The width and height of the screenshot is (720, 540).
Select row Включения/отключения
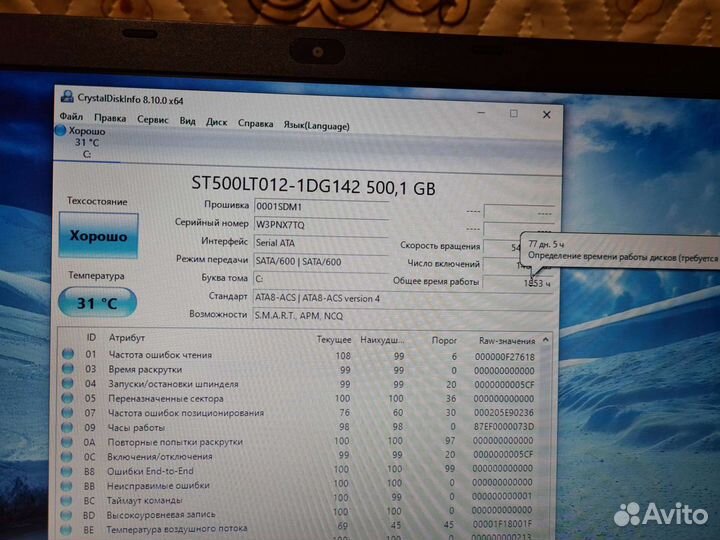[298, 456]
